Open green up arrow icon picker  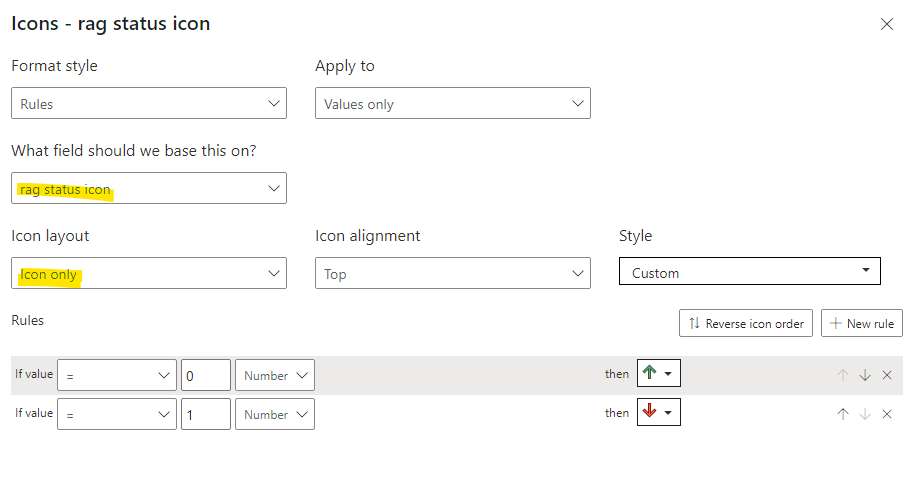[x=658, y=373]
